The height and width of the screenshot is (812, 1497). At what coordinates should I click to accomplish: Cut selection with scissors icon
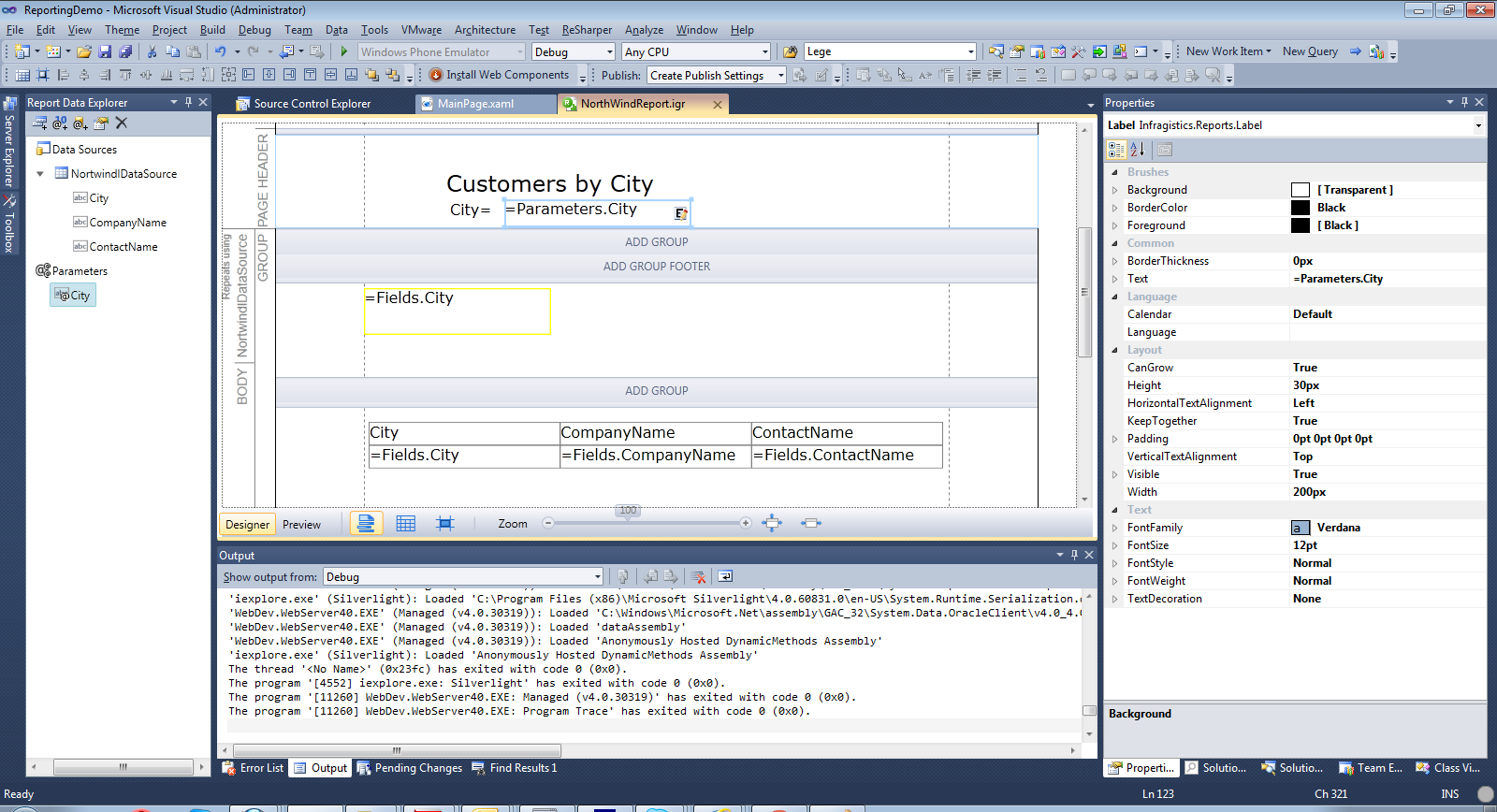(152, 51)
